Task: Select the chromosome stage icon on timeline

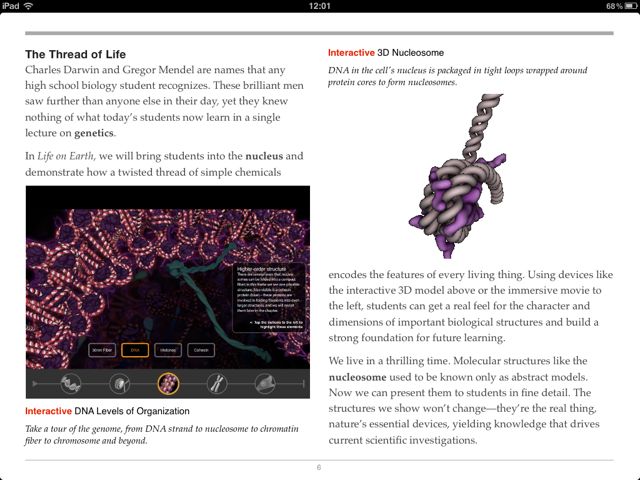Action: 217,384
